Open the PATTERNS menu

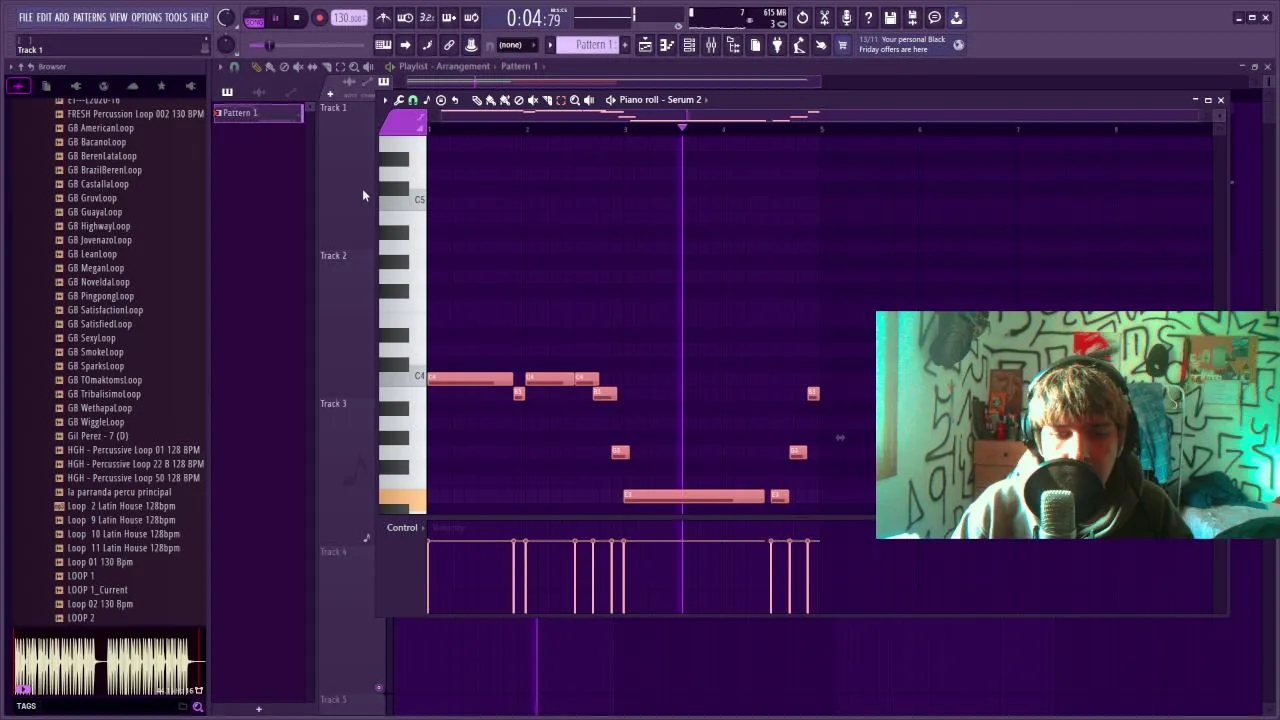[x=89, y=17]
